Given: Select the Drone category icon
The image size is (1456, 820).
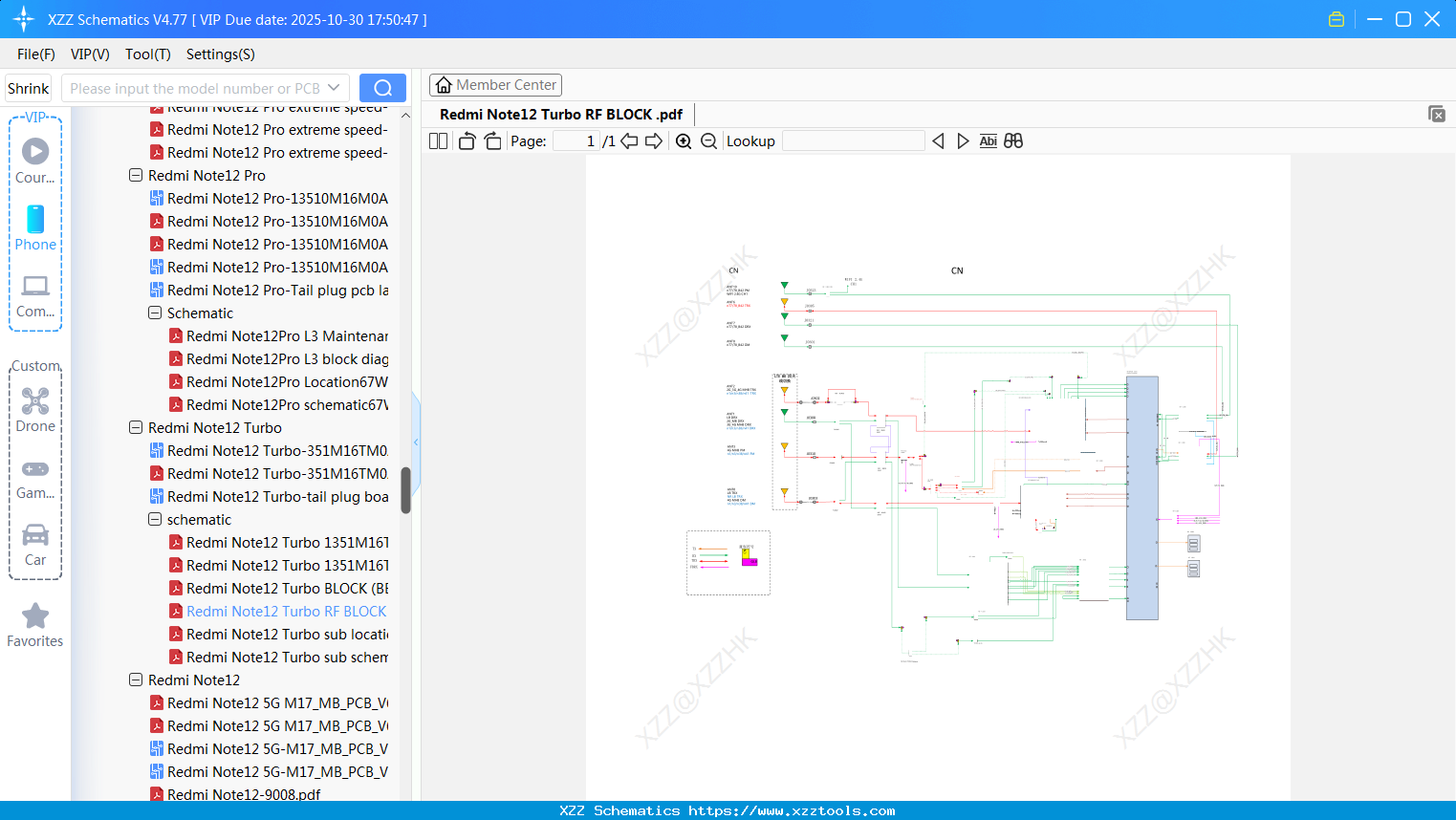Looking at the screenshot, I should 35,400.
